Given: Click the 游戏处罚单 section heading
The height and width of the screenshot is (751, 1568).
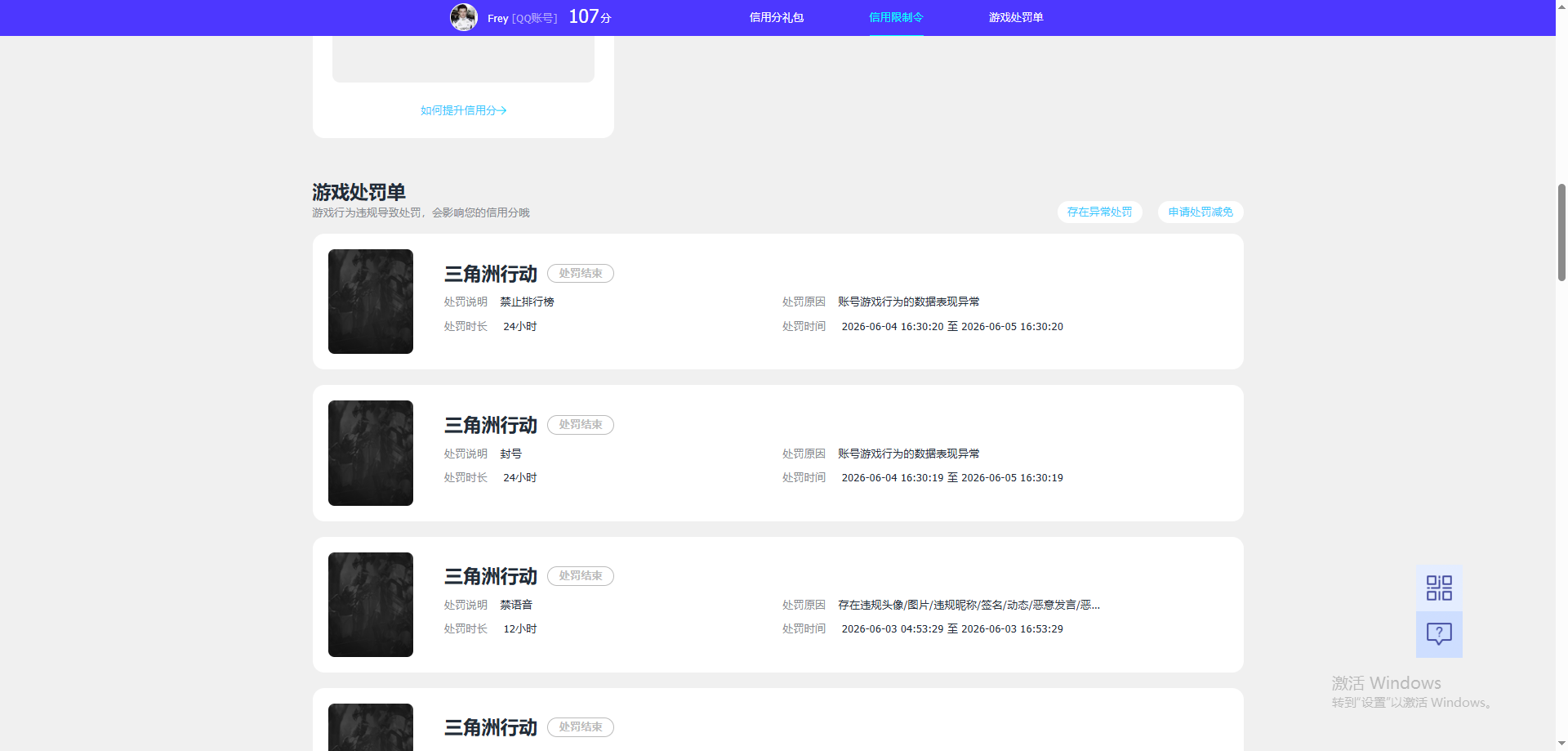Looking at the screenshot, I should [359, 192].
